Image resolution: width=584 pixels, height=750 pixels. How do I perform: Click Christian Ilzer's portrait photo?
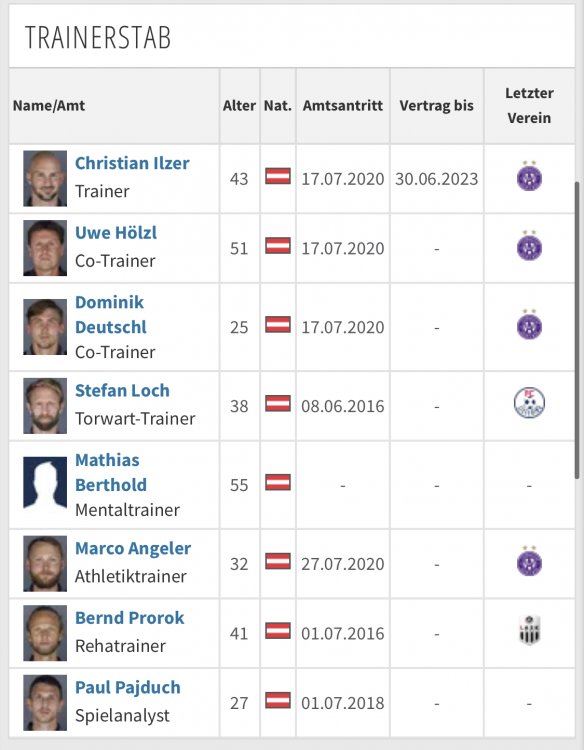45,178
